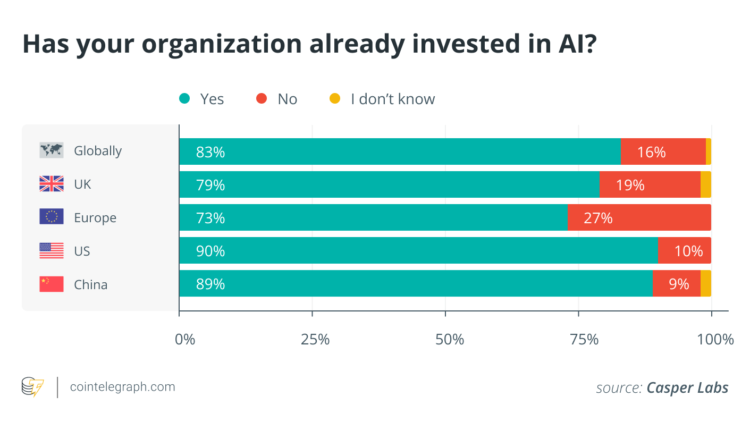Click the Casper Labs source text

(x=687, y=387)
